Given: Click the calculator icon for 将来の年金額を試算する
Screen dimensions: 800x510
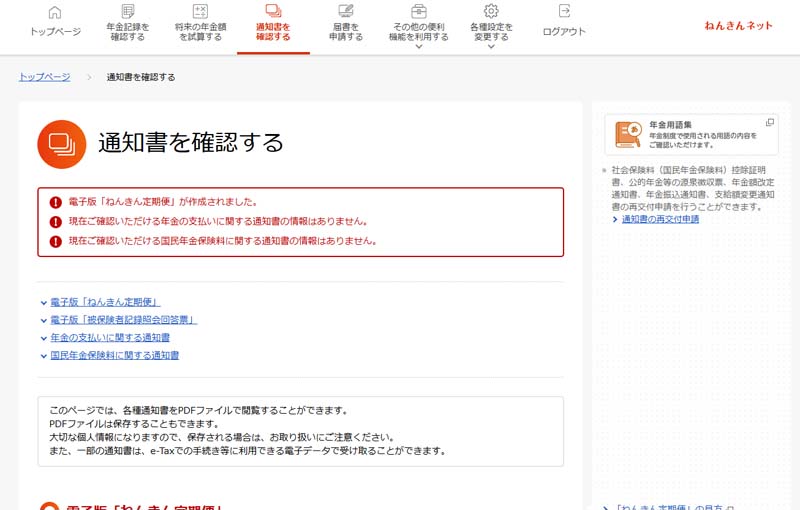Looking at the screenshot, I should coord(199,11).
